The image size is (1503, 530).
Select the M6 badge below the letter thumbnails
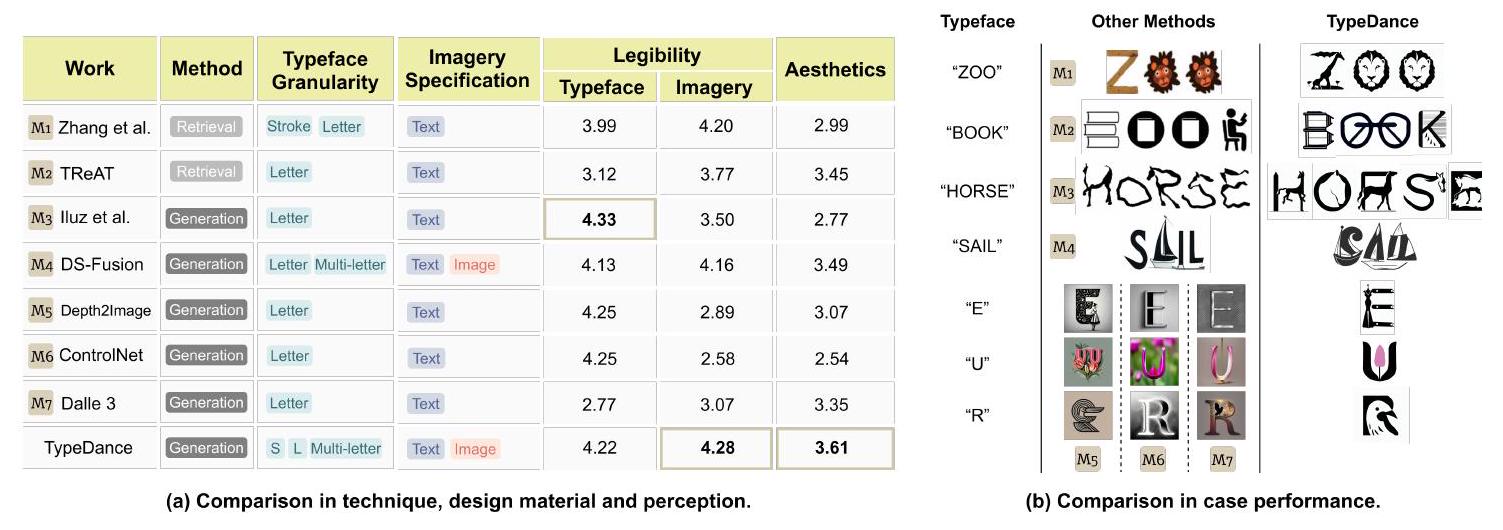[x=1154, y=459]
